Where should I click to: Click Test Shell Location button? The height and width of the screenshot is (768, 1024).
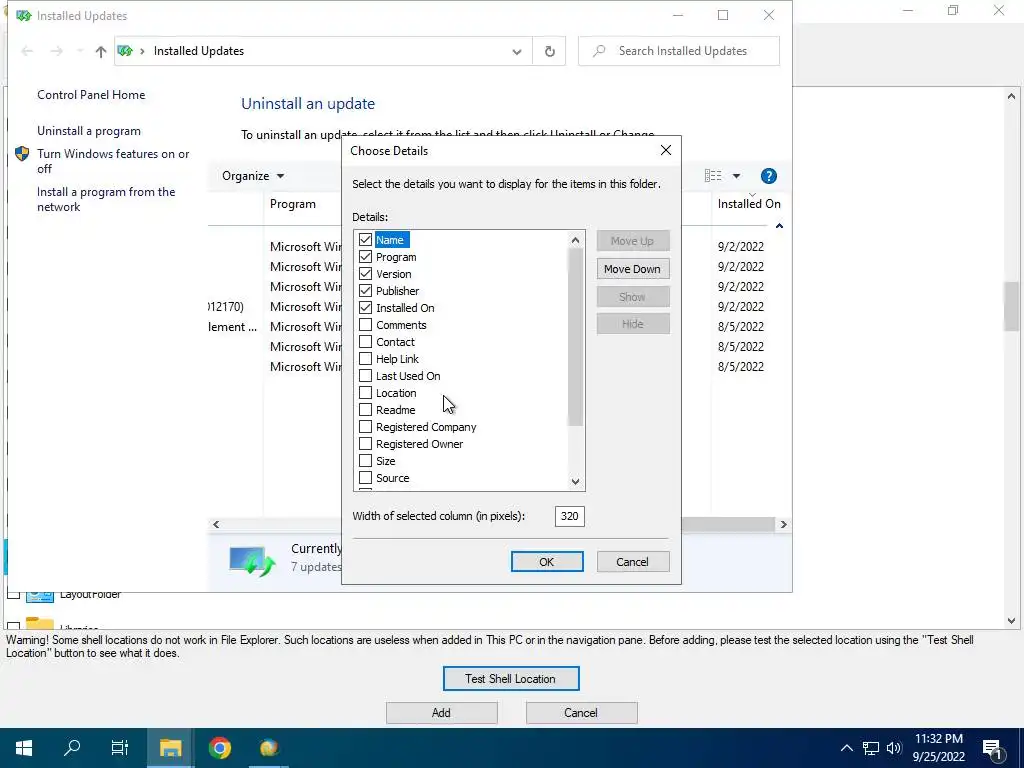click(511, 679)
